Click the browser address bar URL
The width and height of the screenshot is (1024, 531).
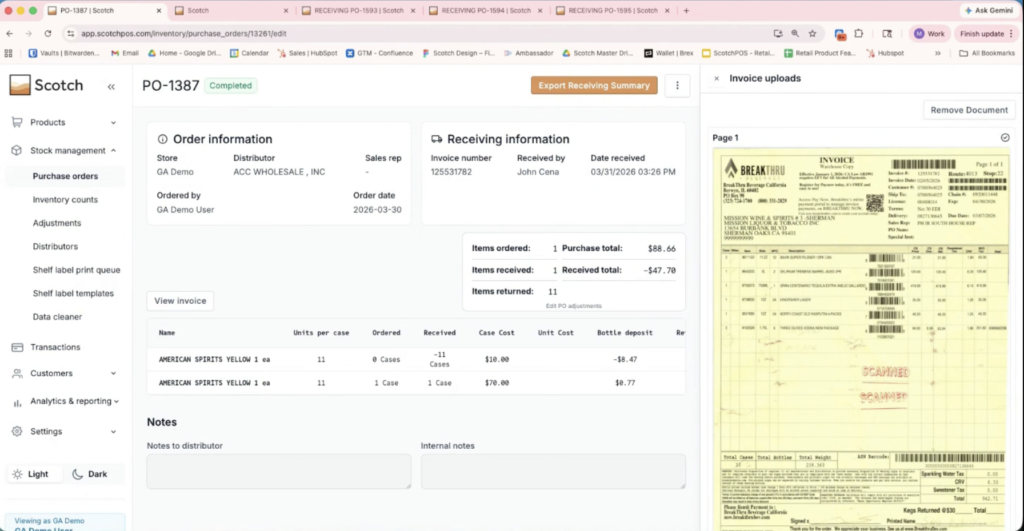184,33
